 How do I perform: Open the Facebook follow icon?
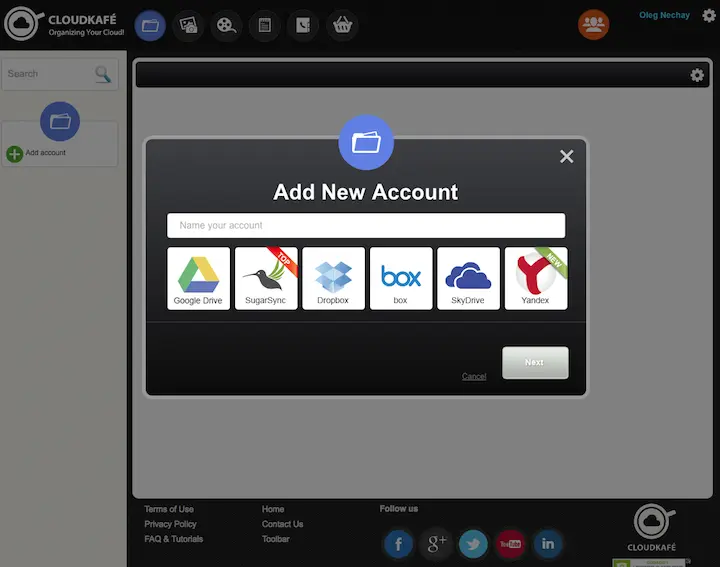pos(398,544)
